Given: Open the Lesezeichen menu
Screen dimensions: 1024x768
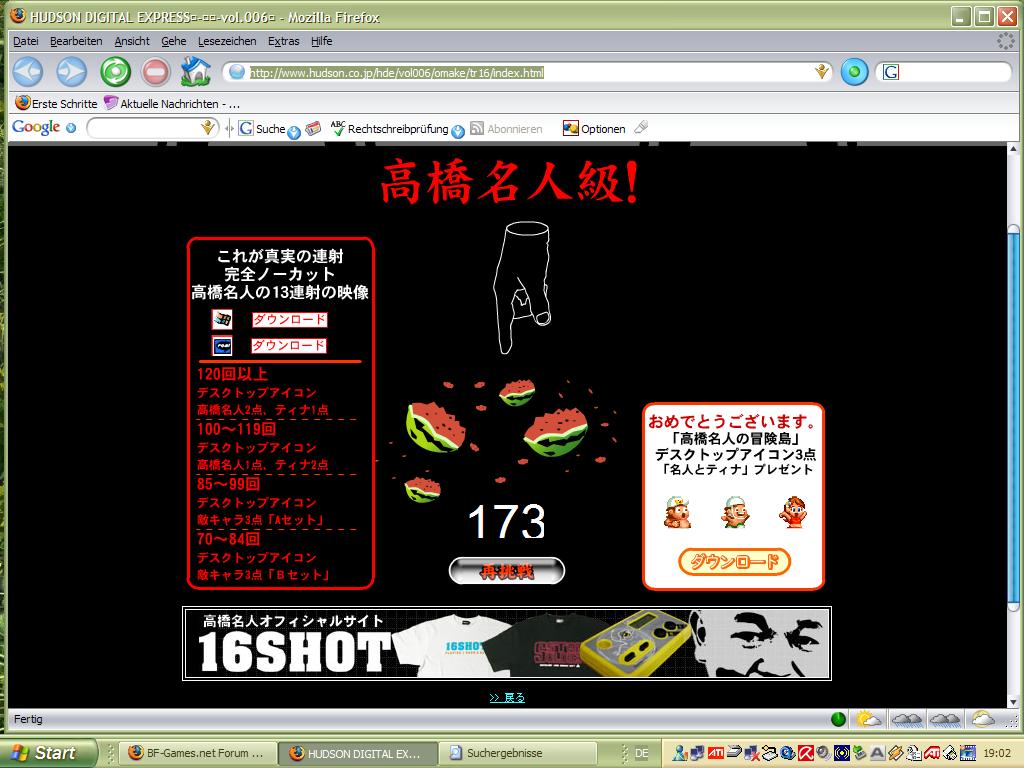Looking at the screenshot, I should 227,41.
